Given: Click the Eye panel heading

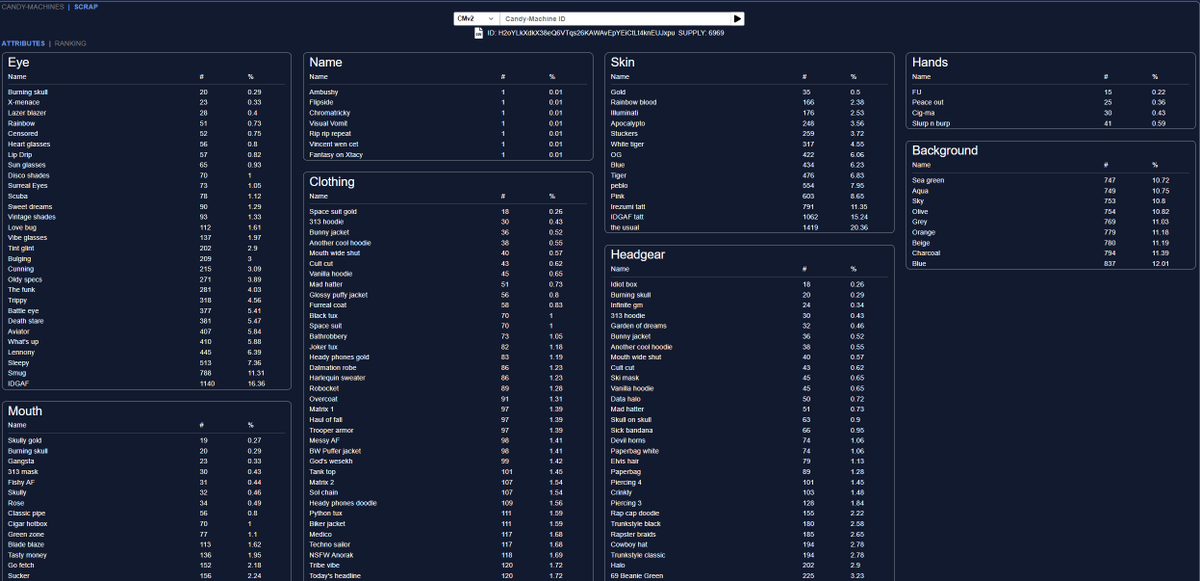Looking at the screenshot, I should [x=18, y=62].
